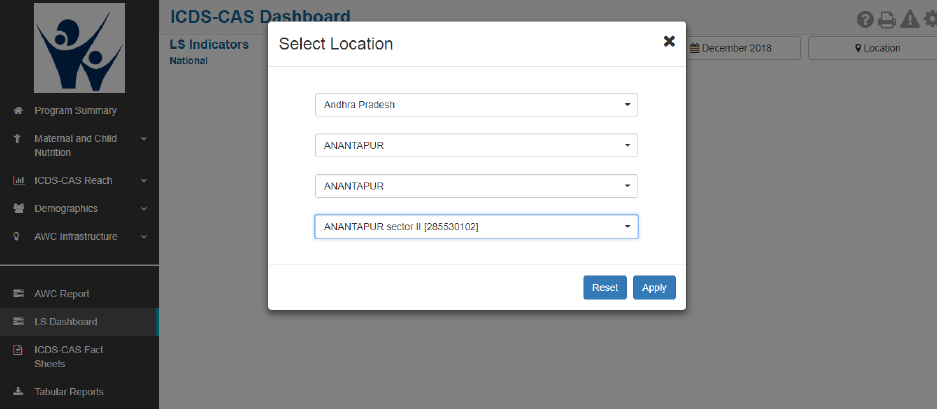Click the warning triangle icon

pos(908,19)
